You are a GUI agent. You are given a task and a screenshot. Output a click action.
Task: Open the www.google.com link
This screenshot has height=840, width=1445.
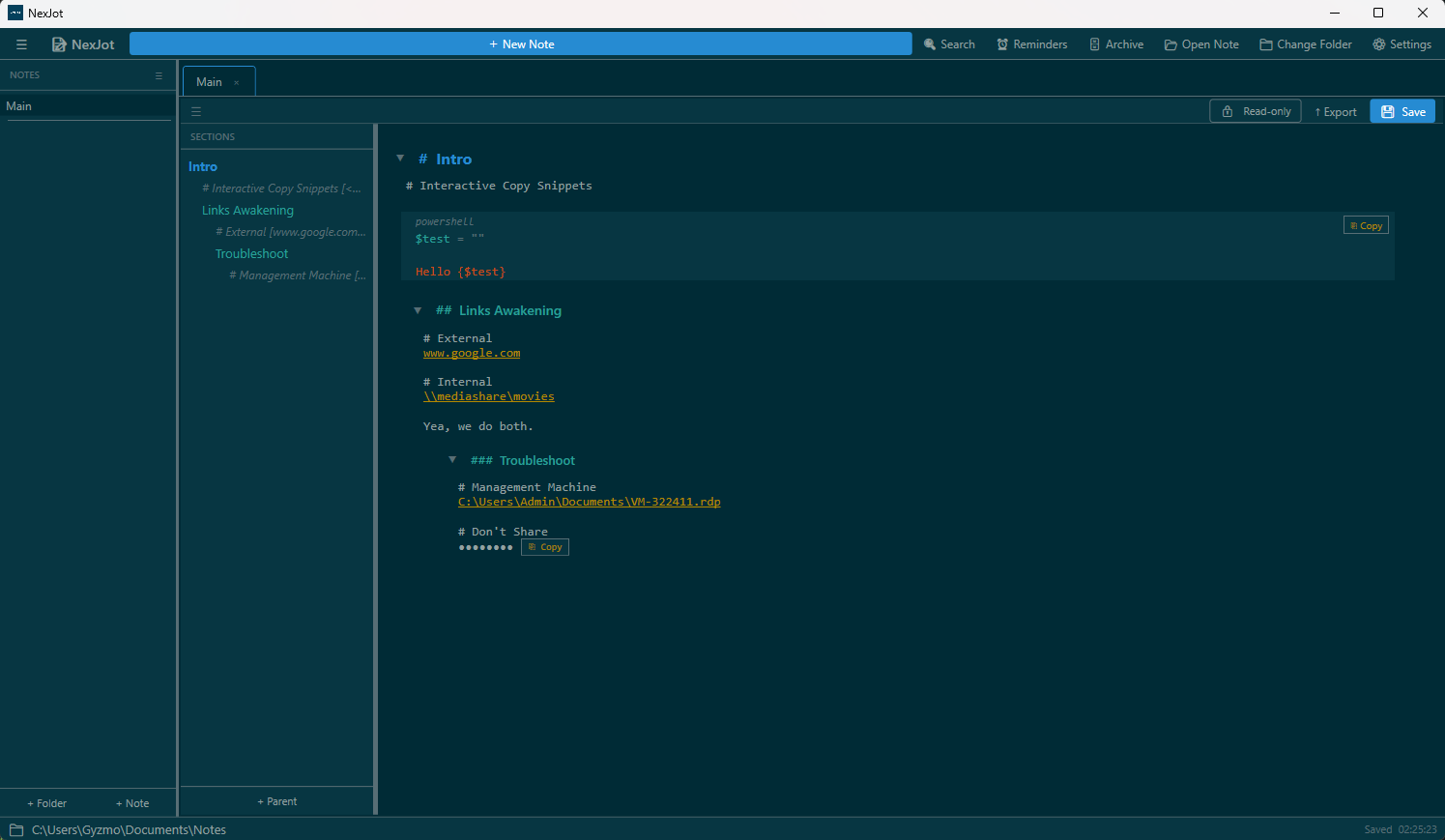[472, 354]
